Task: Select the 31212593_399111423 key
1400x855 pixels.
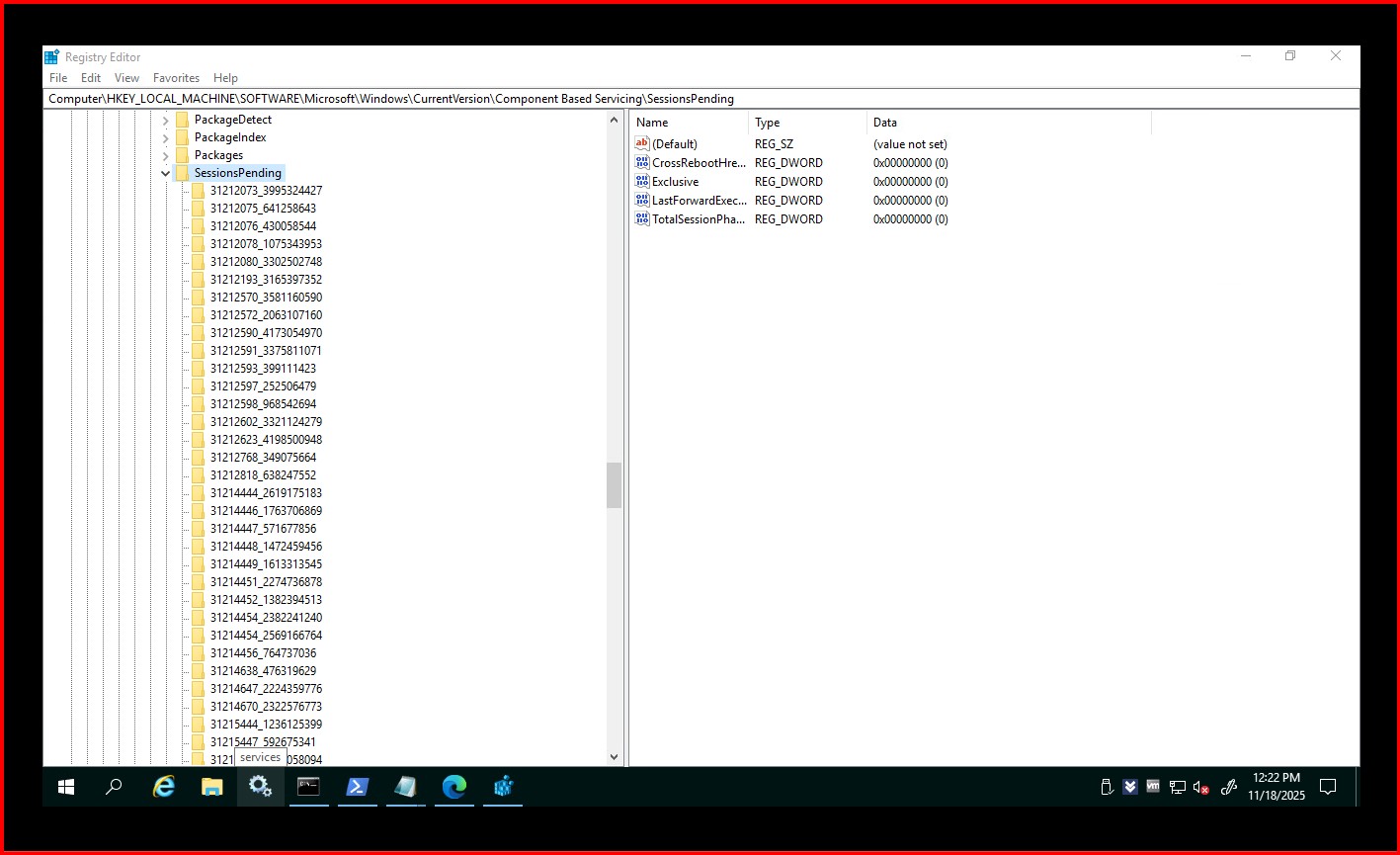Action: pyautogui.click(x=263, y=369)
